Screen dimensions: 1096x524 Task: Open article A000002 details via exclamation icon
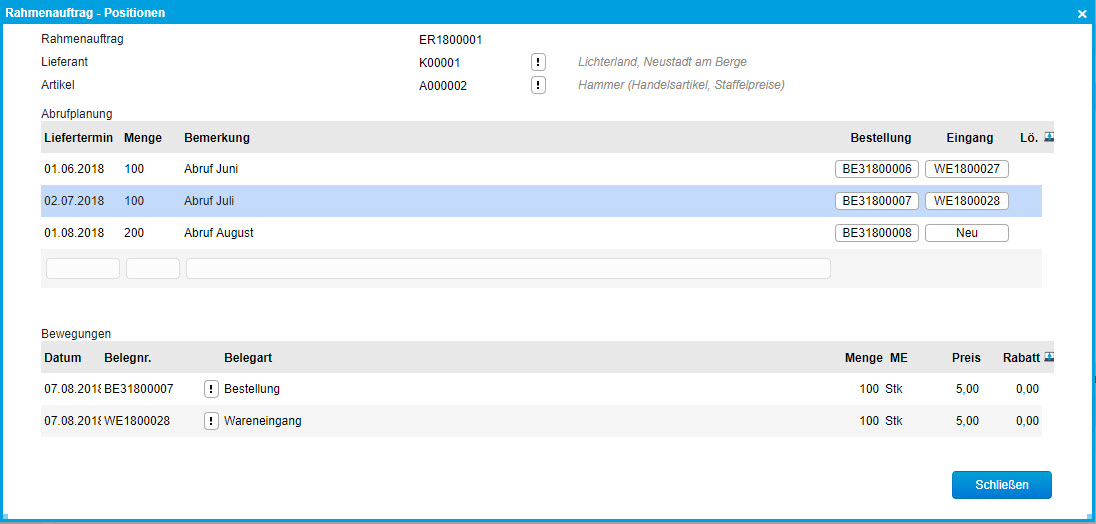pos(538,85)
